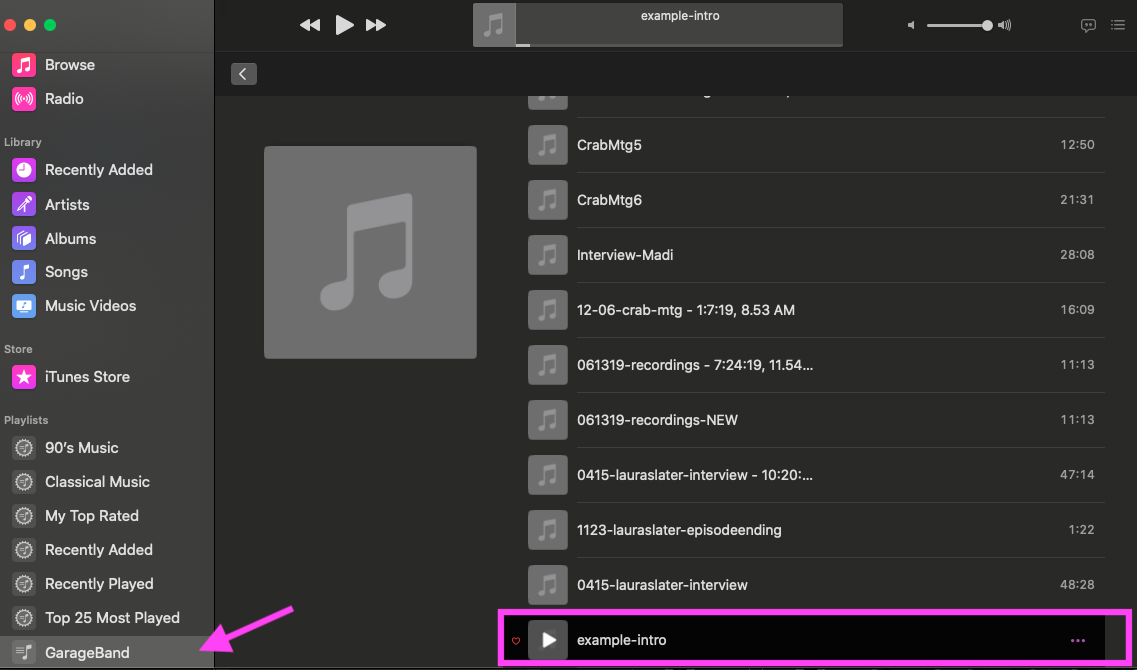This screenshot has width=1137, height=670.
Task: Select the CrabMtg5 track
Action: pos(816,145)
